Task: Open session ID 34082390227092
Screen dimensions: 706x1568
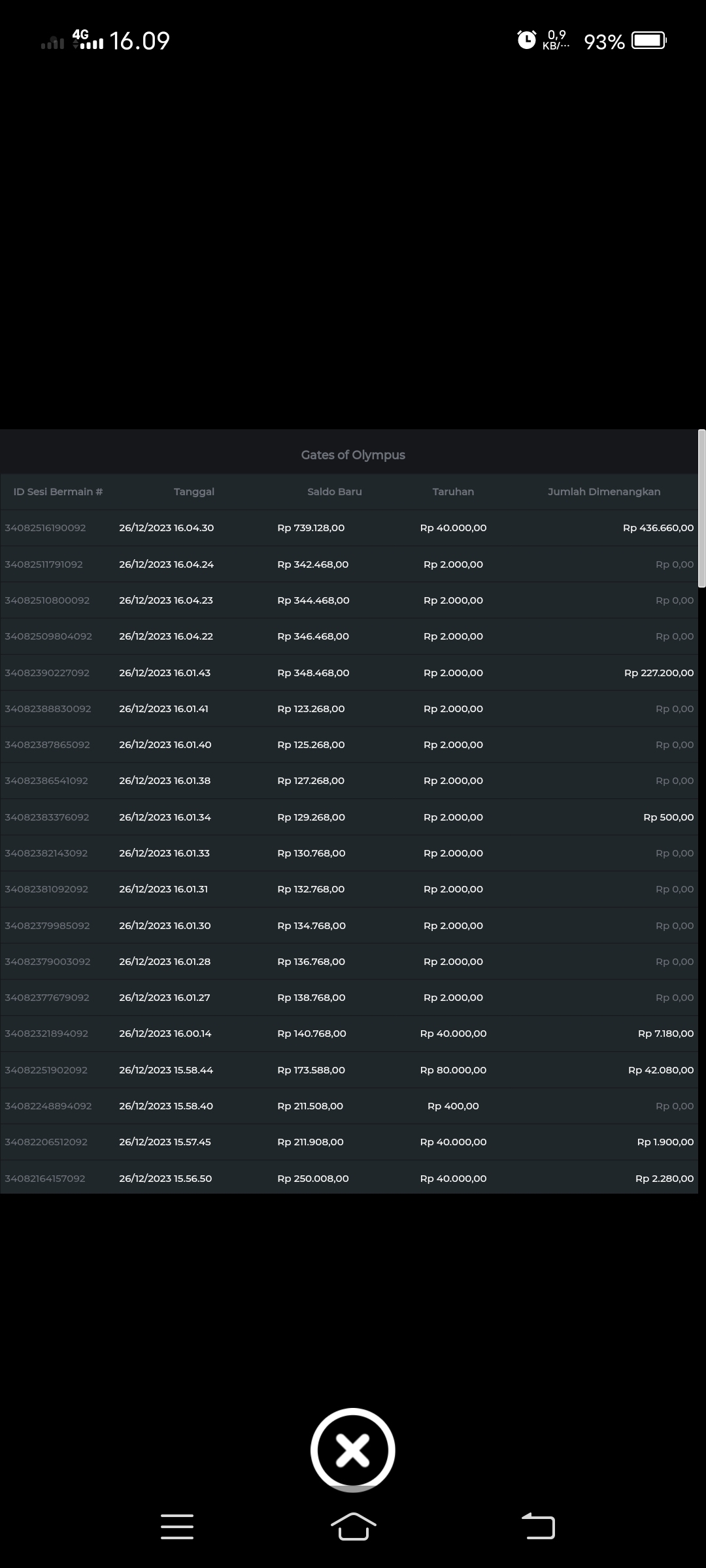Action: pyautogui.click(x=47, y=673)
